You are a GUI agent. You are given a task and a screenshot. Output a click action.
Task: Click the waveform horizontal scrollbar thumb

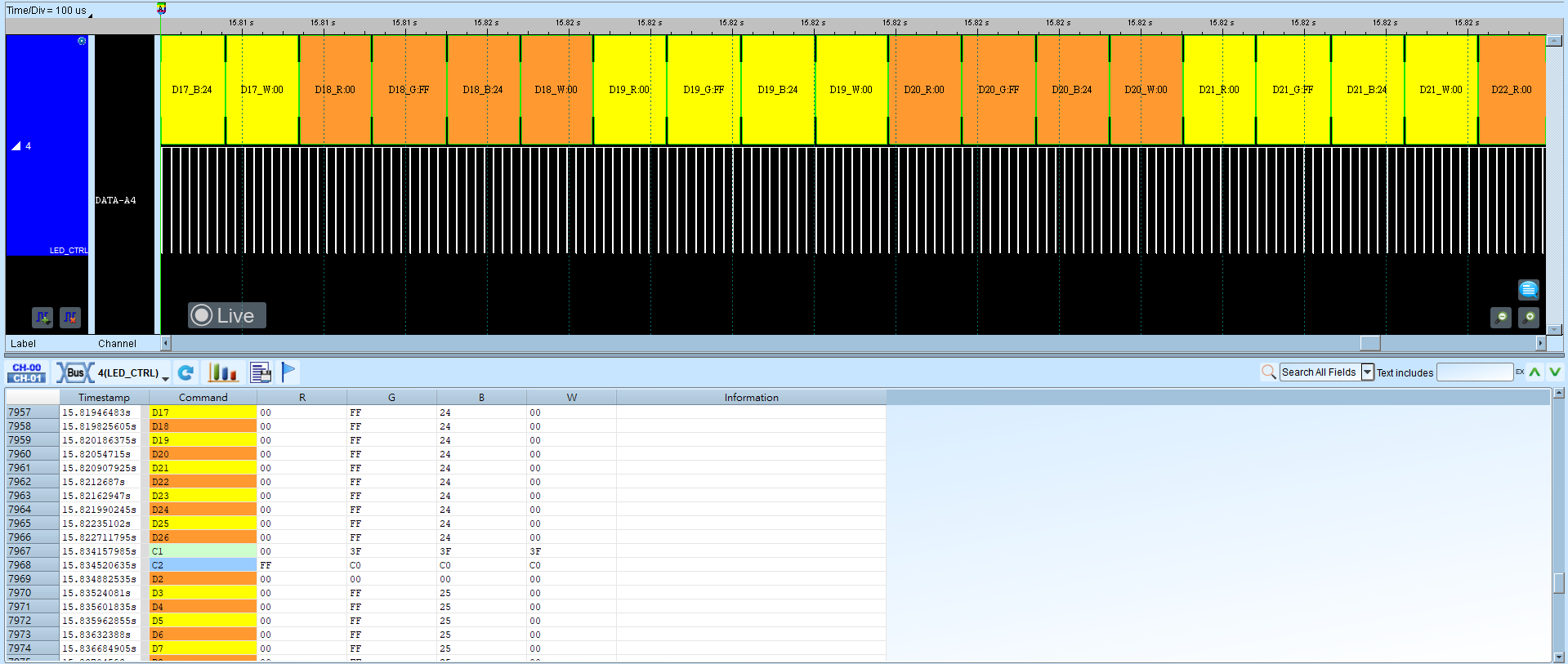(x=1370, y=344)
